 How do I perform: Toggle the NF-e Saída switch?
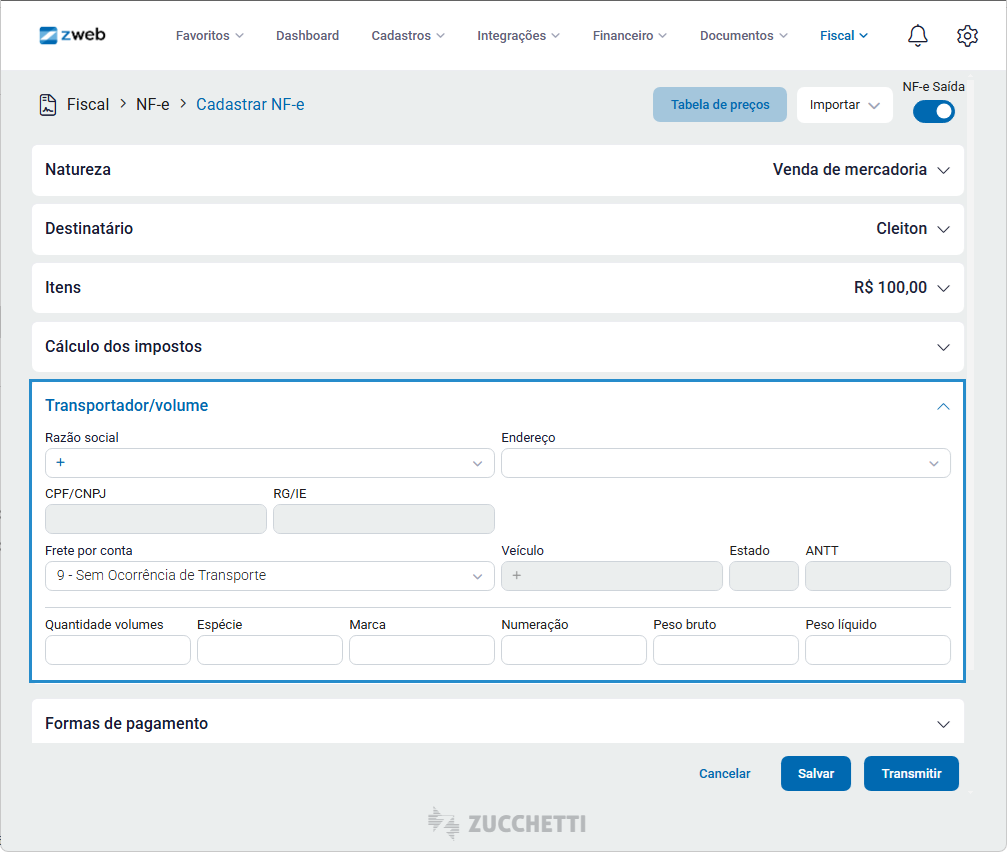(x=933, y=111)
